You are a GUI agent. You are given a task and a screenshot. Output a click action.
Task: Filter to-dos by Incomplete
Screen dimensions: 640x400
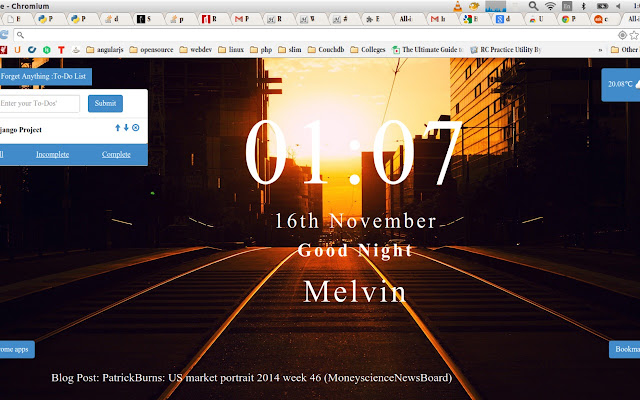[x=52, y=154]
